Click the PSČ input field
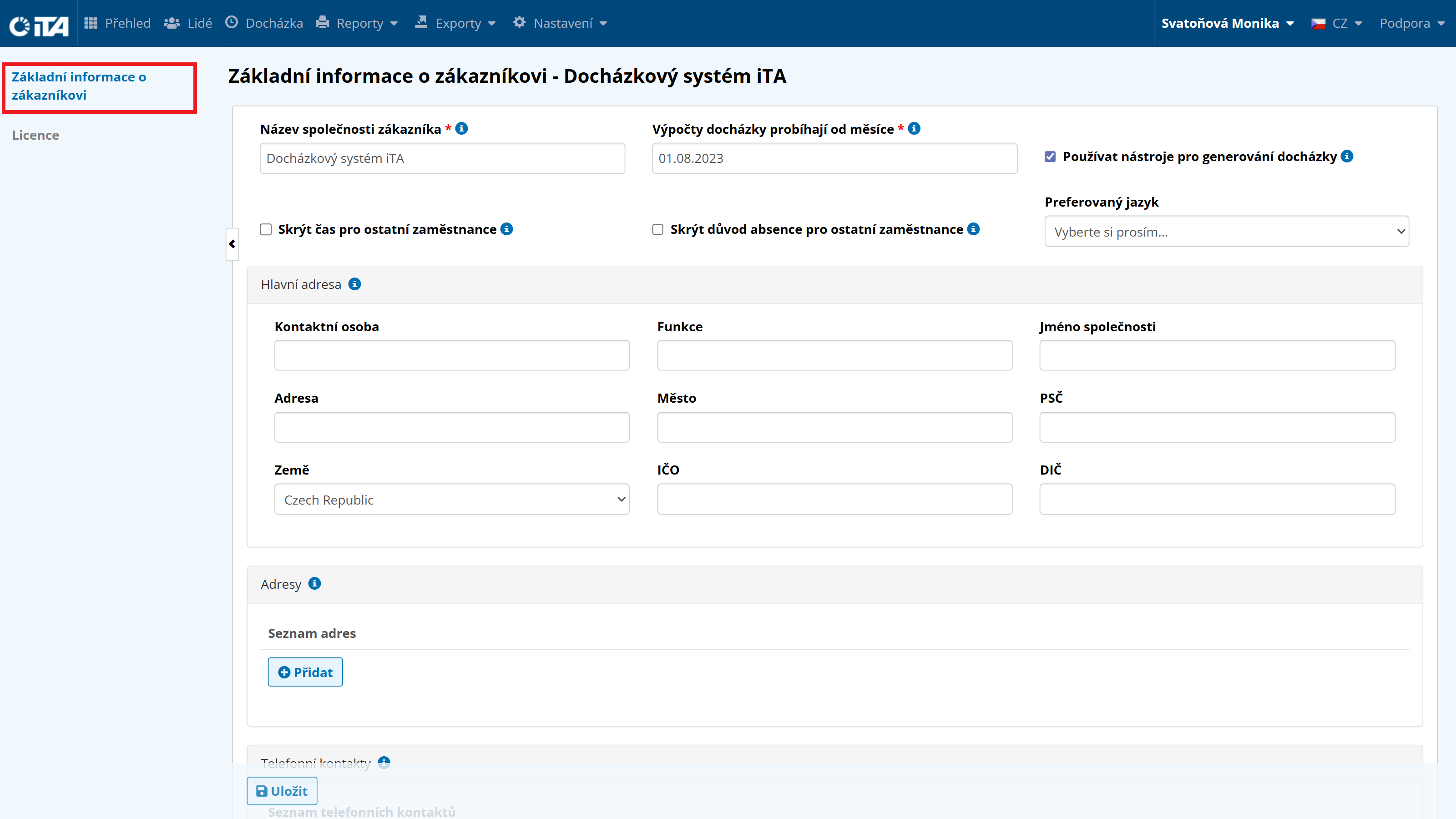 click(x=1218, y=427)
